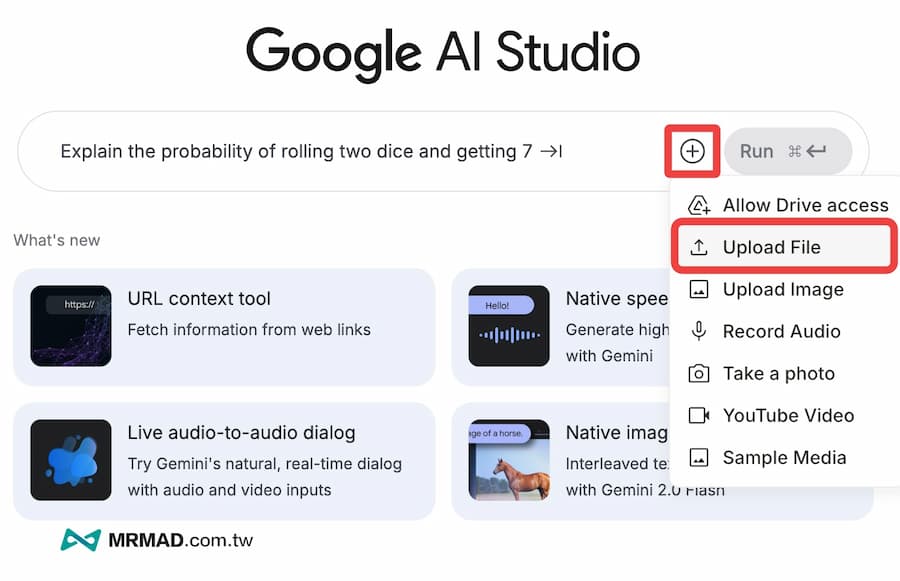Viewport: 900px width, 581px height.
Task: Choose Allow Drive access option
Action: coord(805,205)
